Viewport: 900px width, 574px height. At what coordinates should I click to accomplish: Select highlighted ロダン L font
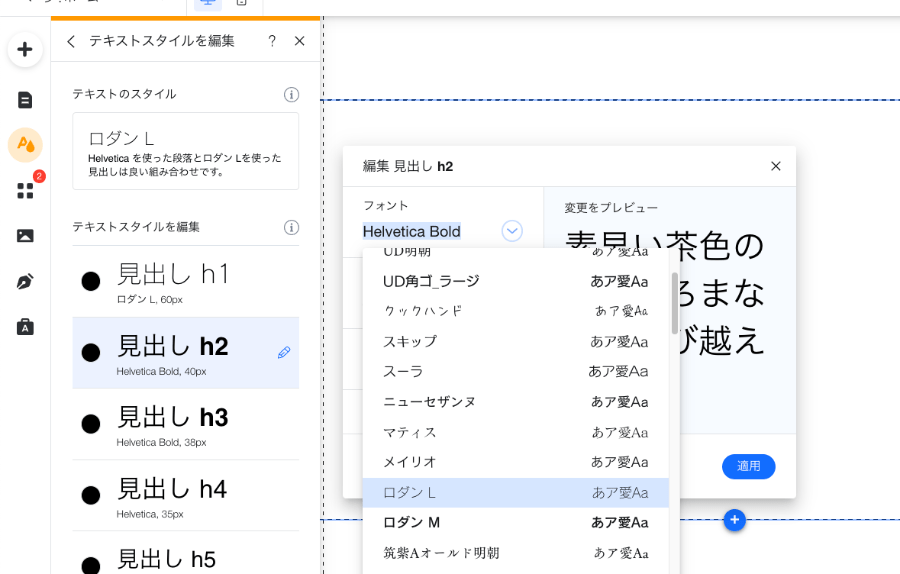515,492
